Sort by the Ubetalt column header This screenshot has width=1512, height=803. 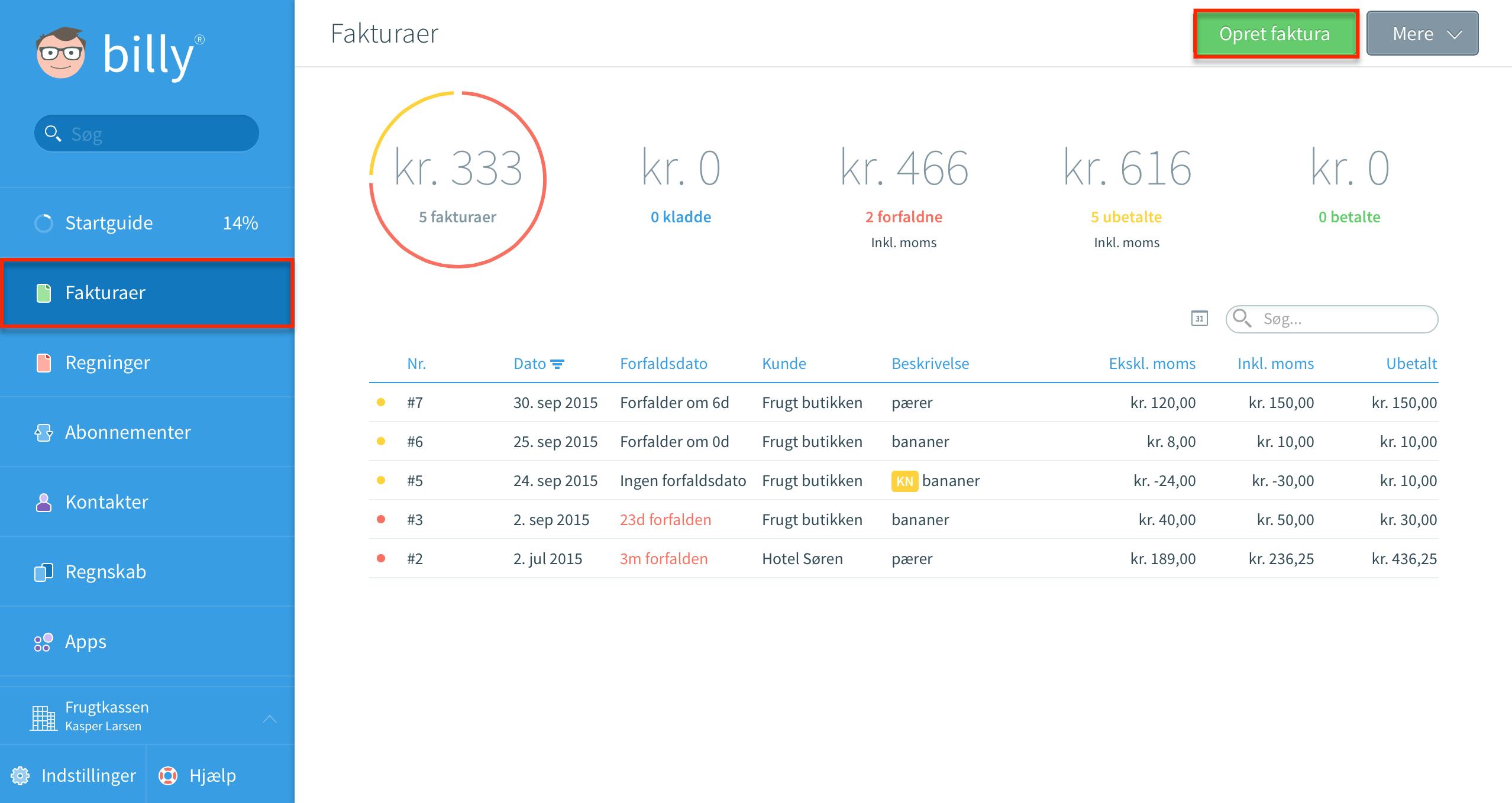tap(1411, 364)
